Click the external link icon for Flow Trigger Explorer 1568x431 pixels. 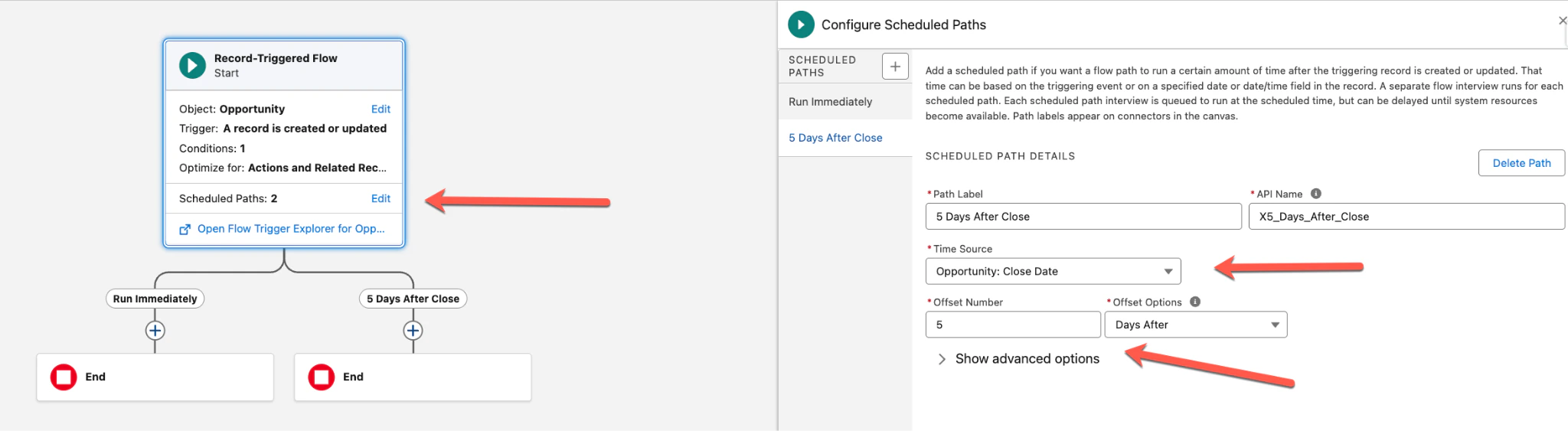pos(185,229)
